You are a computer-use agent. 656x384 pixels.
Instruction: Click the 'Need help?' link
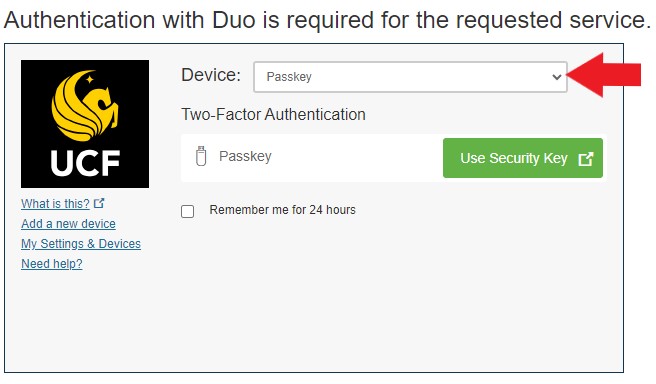[x=52, y=264]
